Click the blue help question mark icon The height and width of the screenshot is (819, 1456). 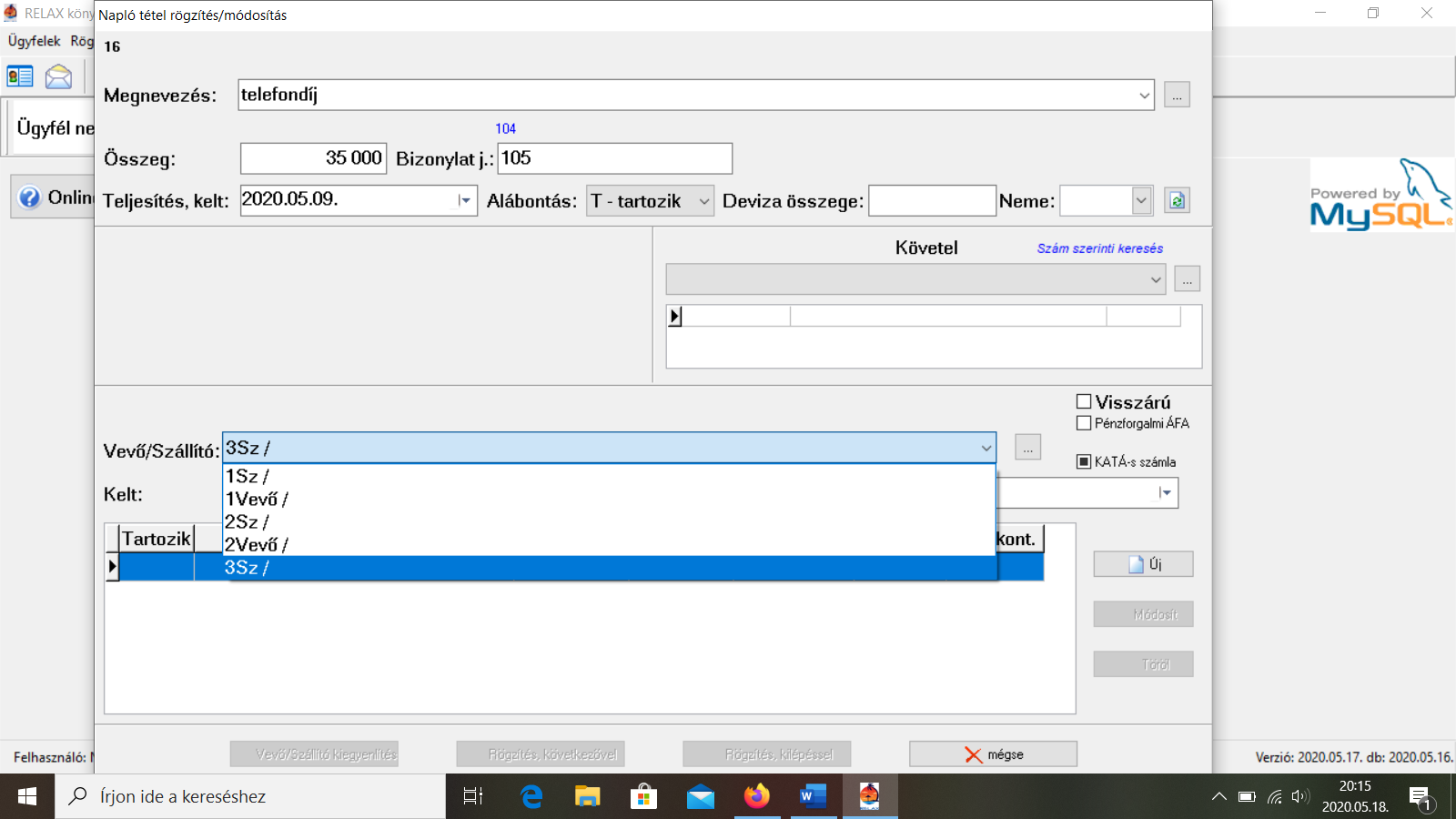click(x=29, y=197)
